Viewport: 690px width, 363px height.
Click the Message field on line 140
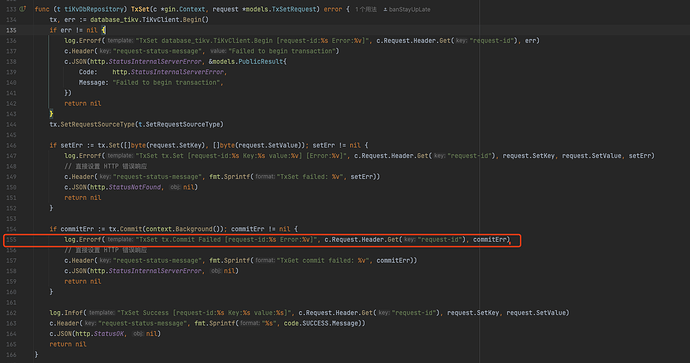pyautogui.click(x=93, y=82)
